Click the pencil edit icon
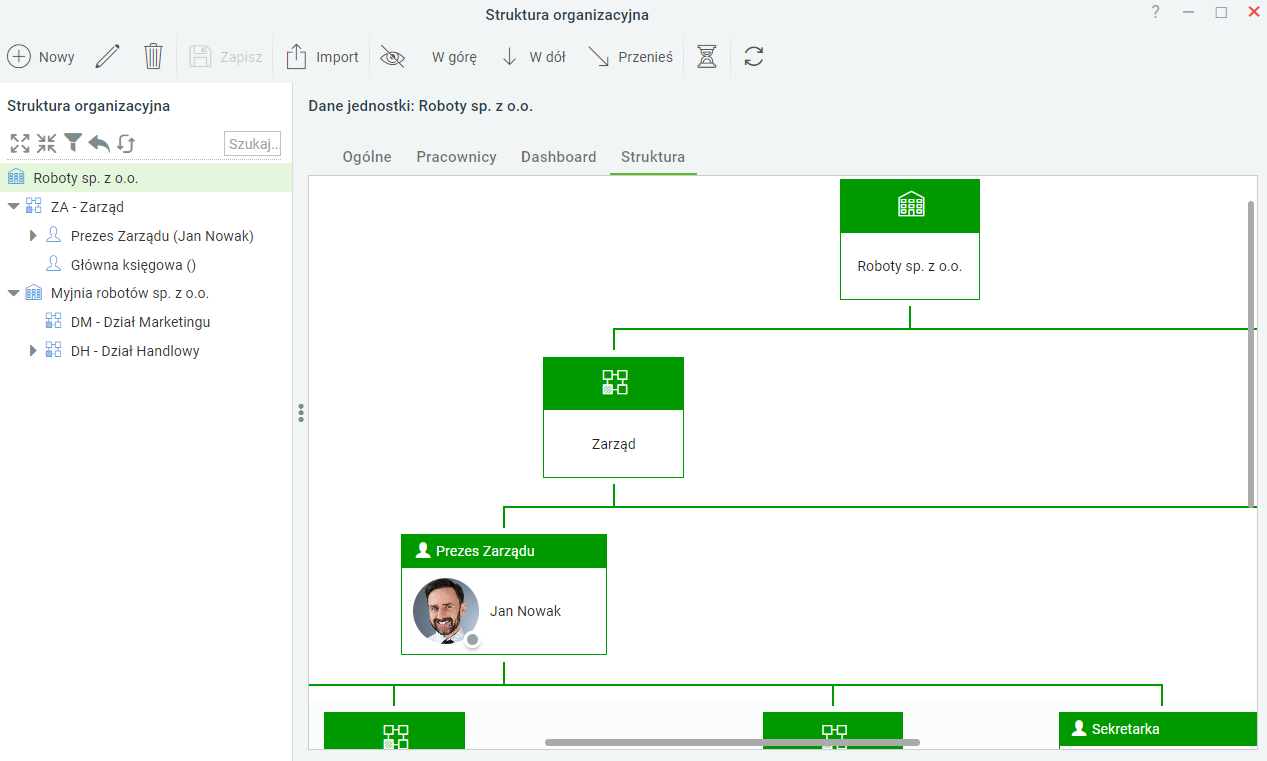The image size is (1267, 761). (x=107, y=56)
